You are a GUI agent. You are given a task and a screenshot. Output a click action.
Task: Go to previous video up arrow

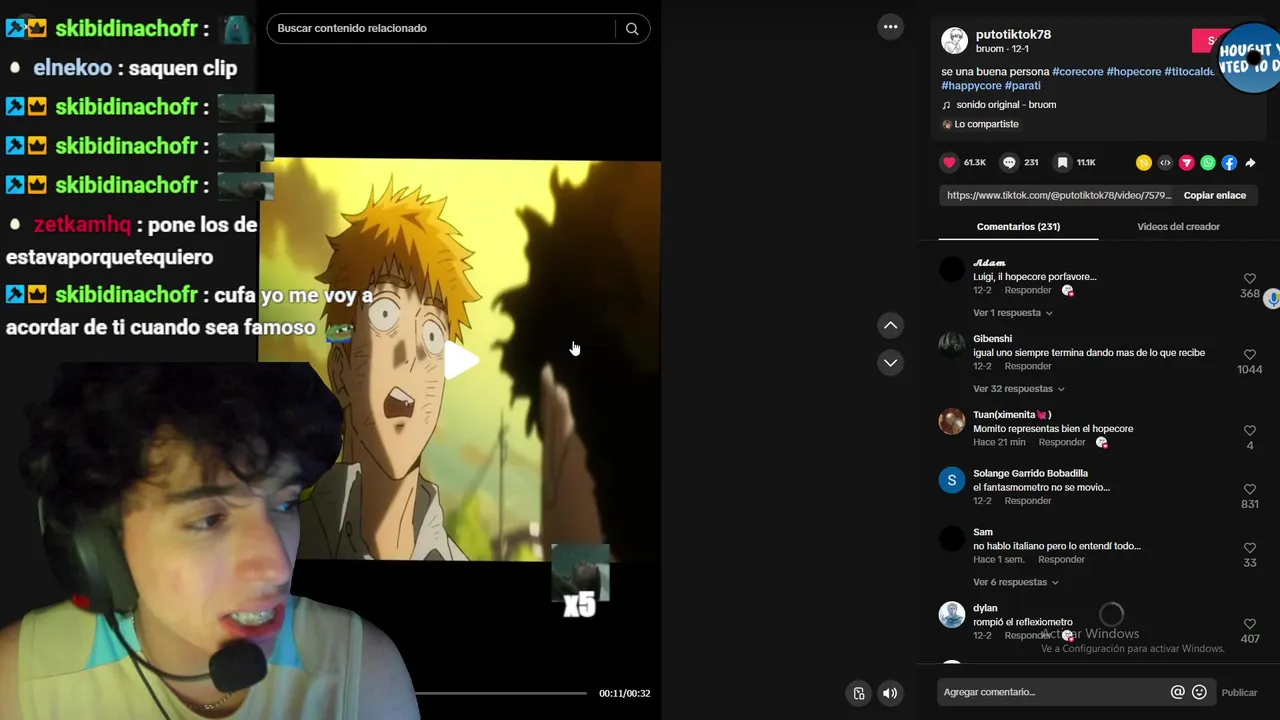tap(890, 325)
